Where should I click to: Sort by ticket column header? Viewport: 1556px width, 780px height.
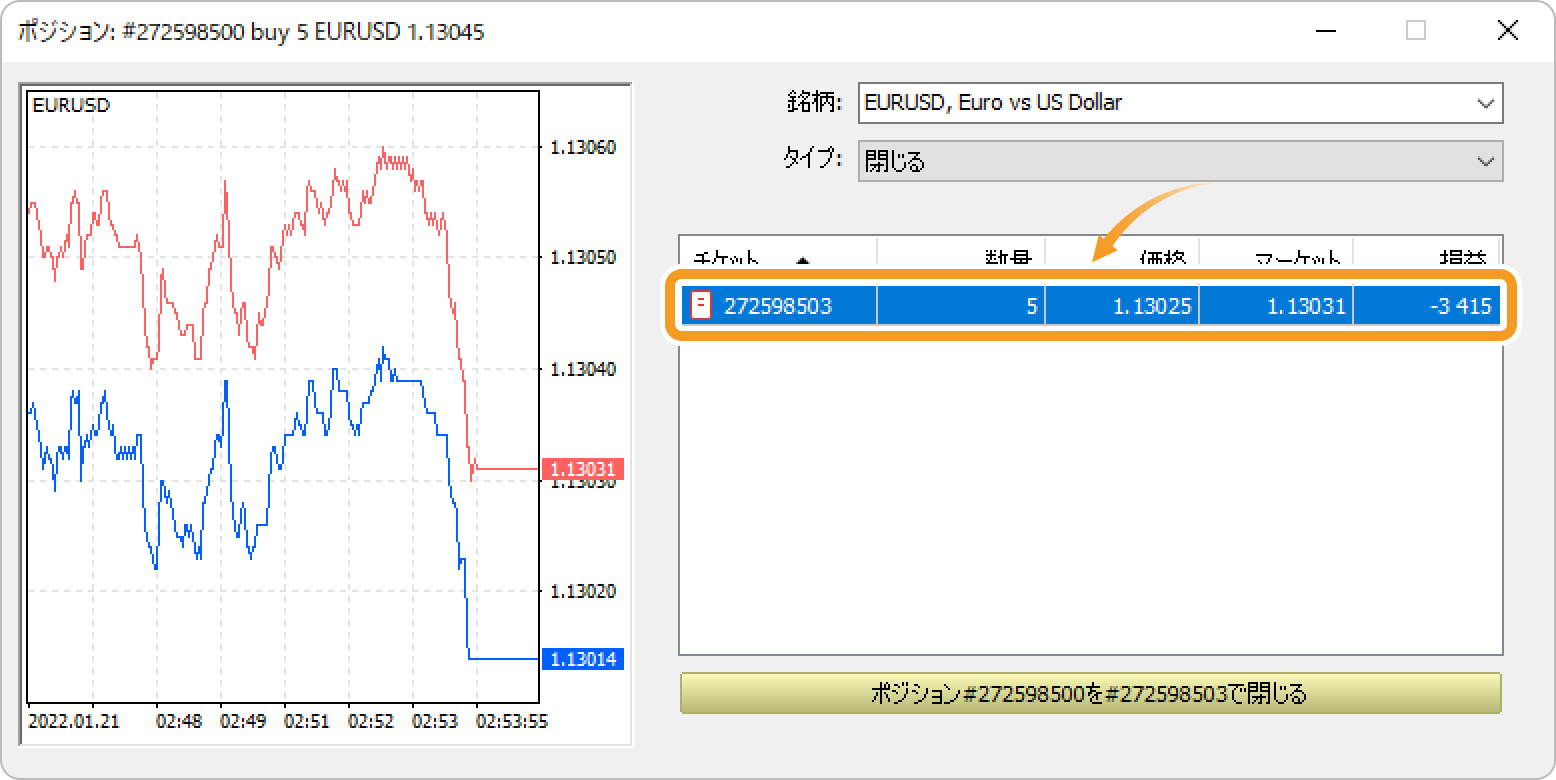[x=778, y=254]
